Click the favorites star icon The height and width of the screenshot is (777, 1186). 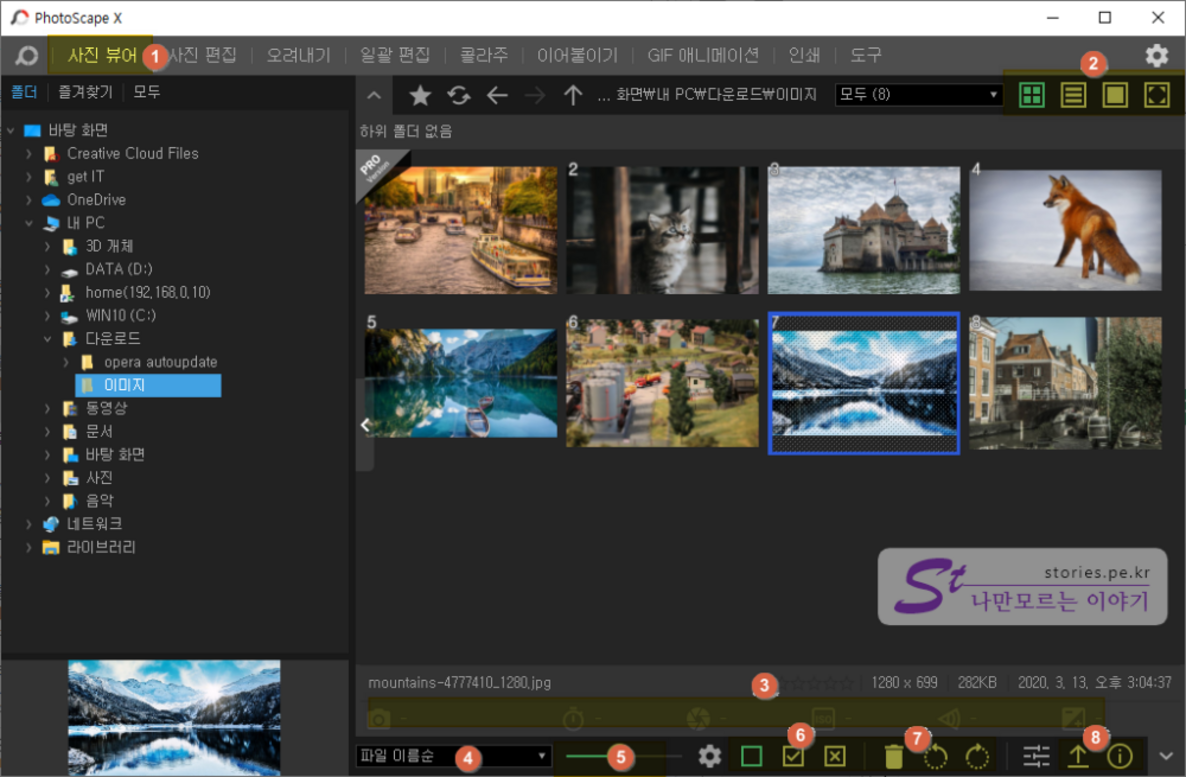(x=420, y=95)
